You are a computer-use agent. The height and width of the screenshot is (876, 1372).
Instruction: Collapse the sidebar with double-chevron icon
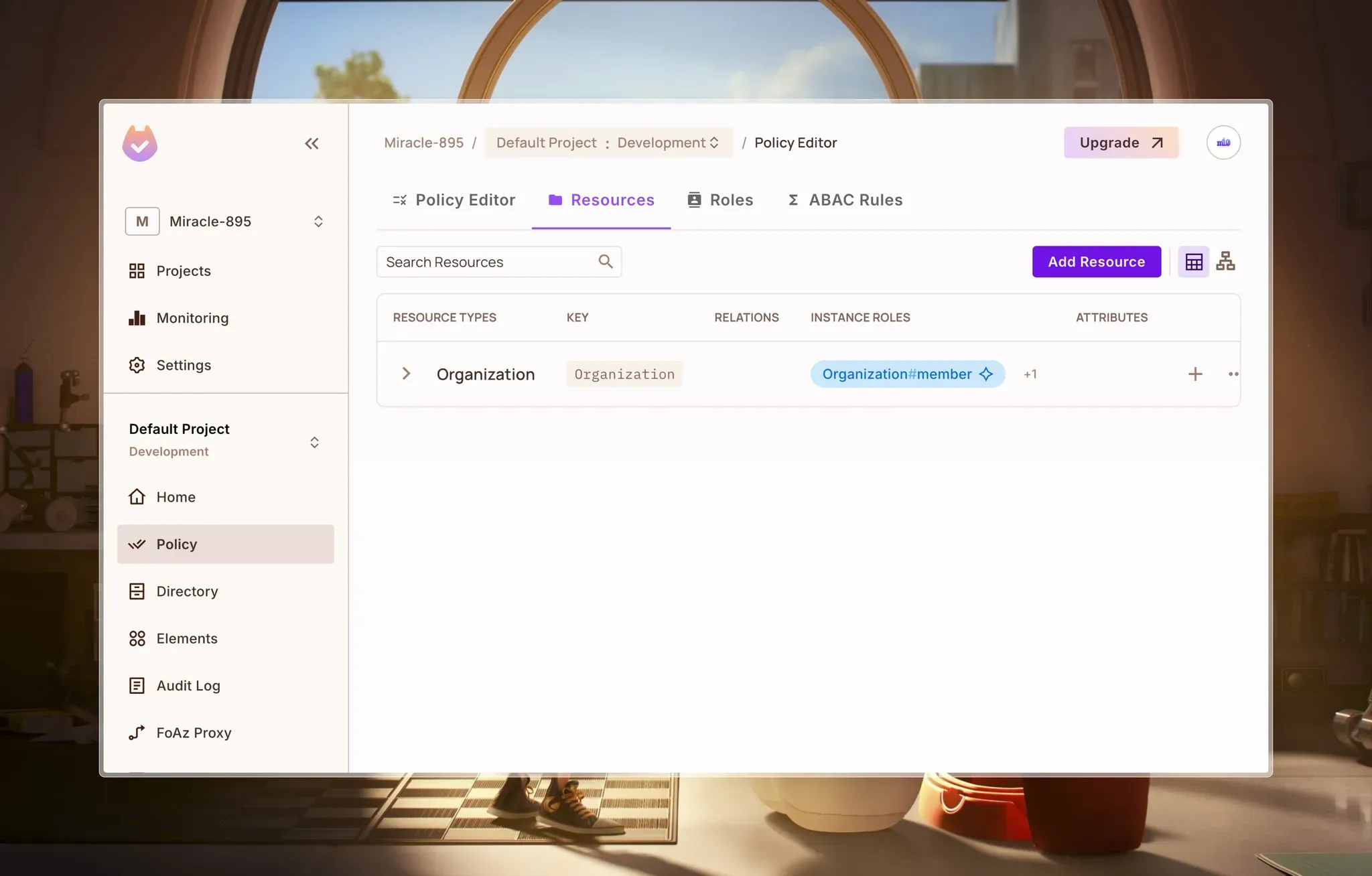(312, 143)
